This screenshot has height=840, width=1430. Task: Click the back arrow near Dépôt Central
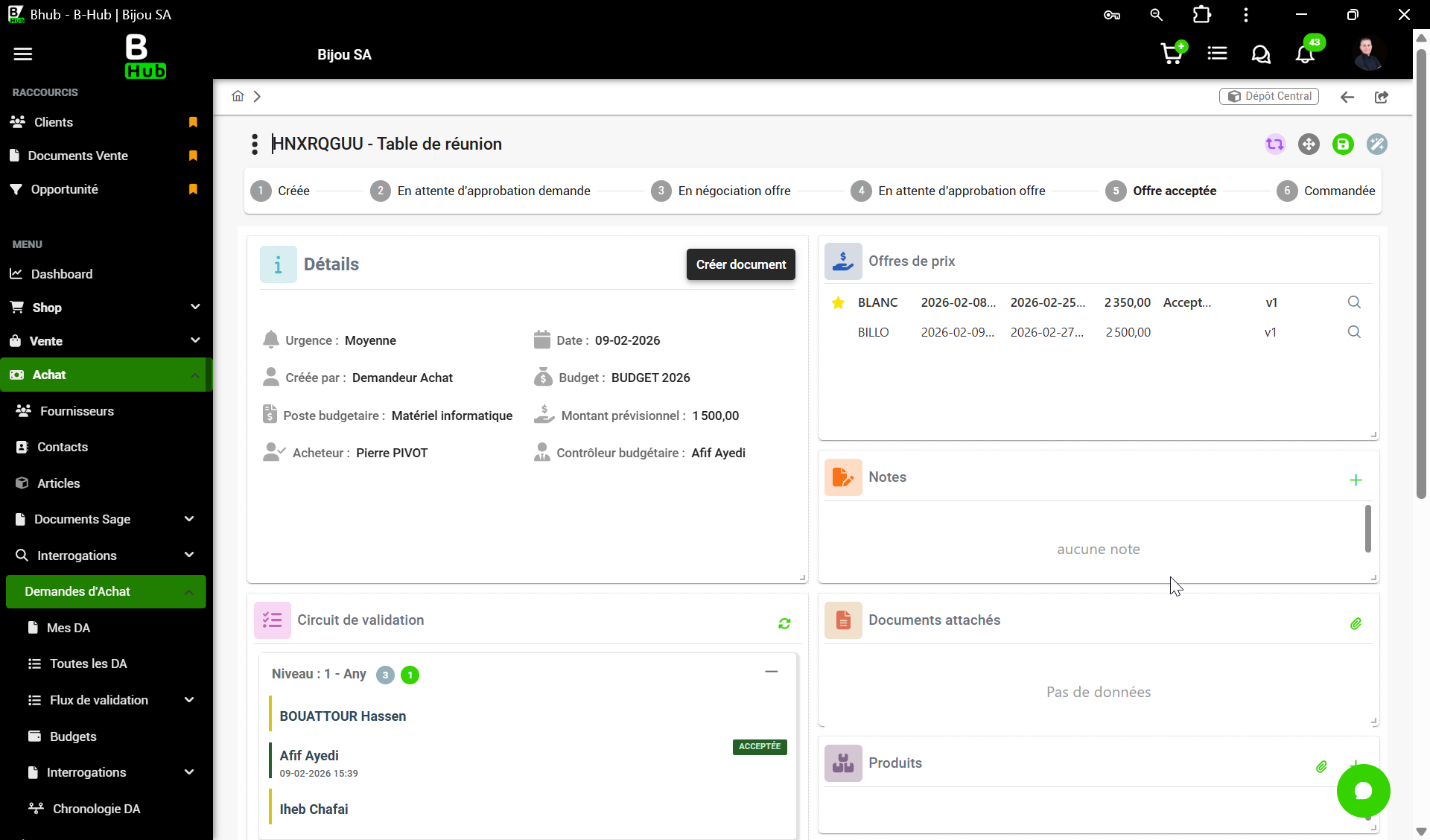click(x=1347, y=97)
